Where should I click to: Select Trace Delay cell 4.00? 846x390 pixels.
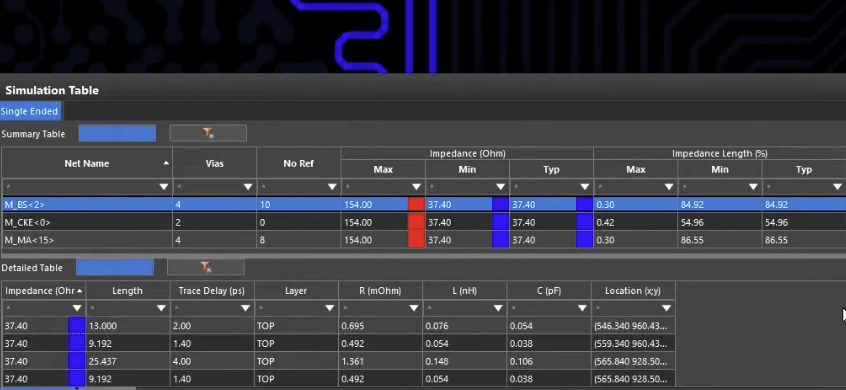coord(212,361)
